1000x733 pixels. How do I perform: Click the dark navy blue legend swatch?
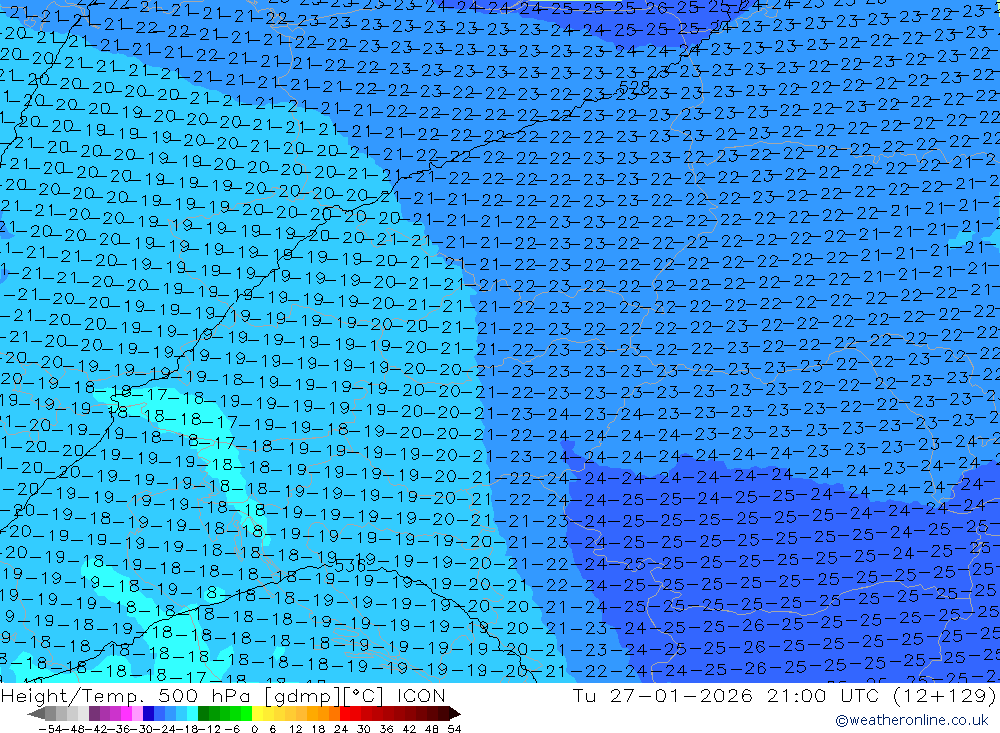(148, 713)
